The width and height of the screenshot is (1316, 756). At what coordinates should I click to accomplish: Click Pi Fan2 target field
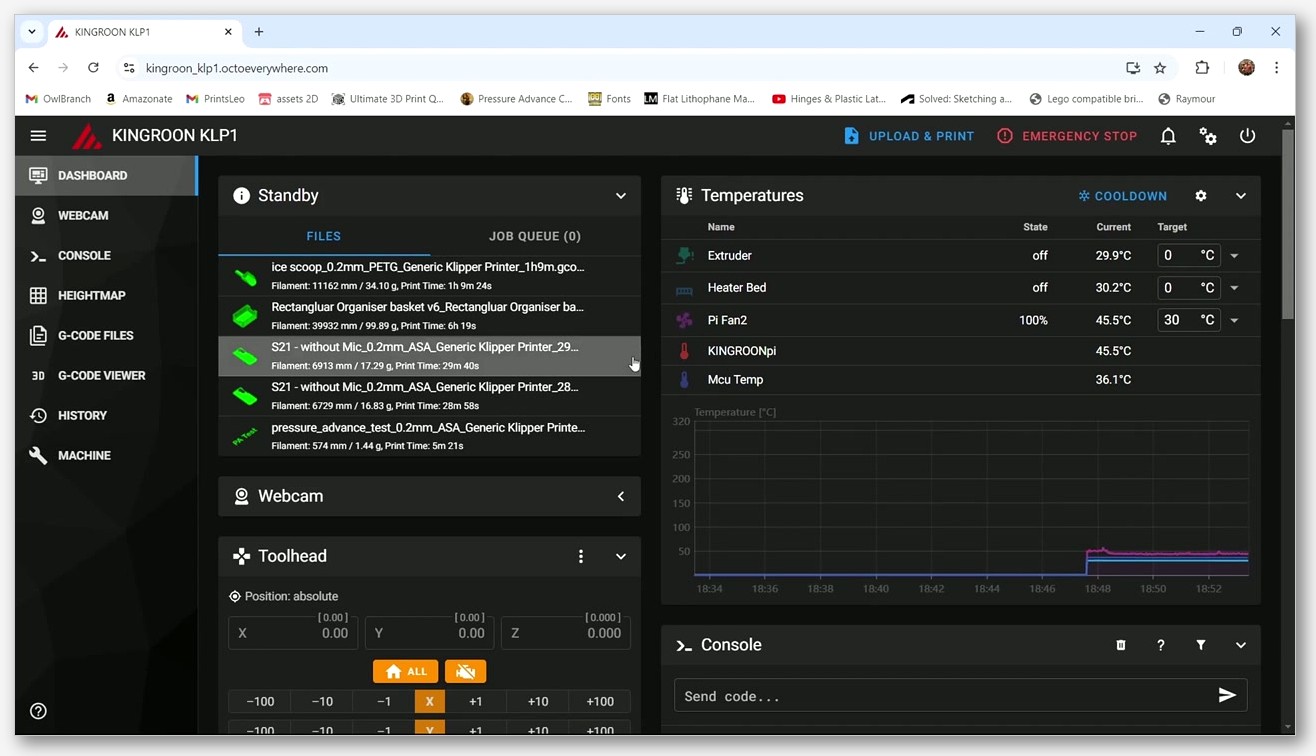tap(1188, 320)
